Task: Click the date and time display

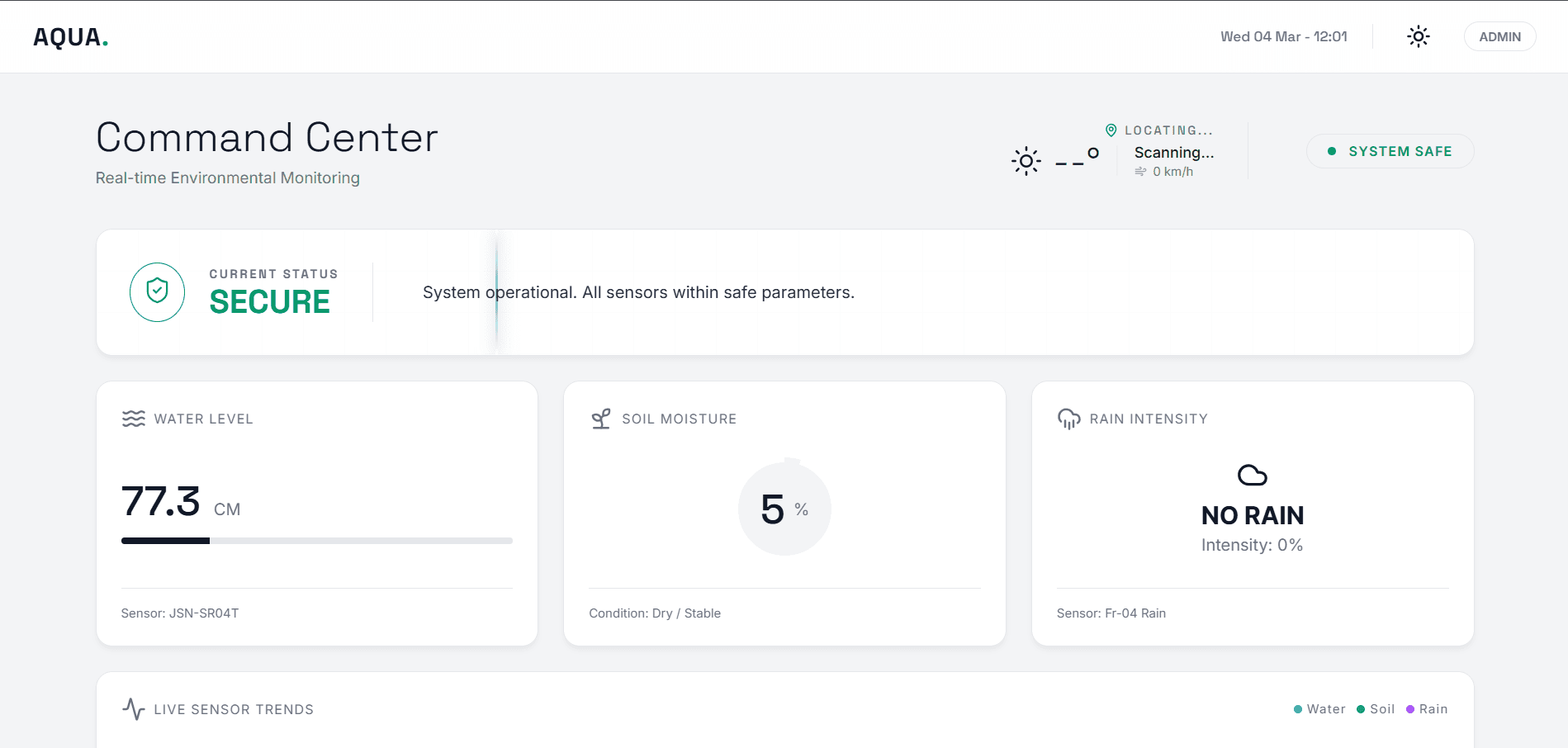Action: (1283, 36)
